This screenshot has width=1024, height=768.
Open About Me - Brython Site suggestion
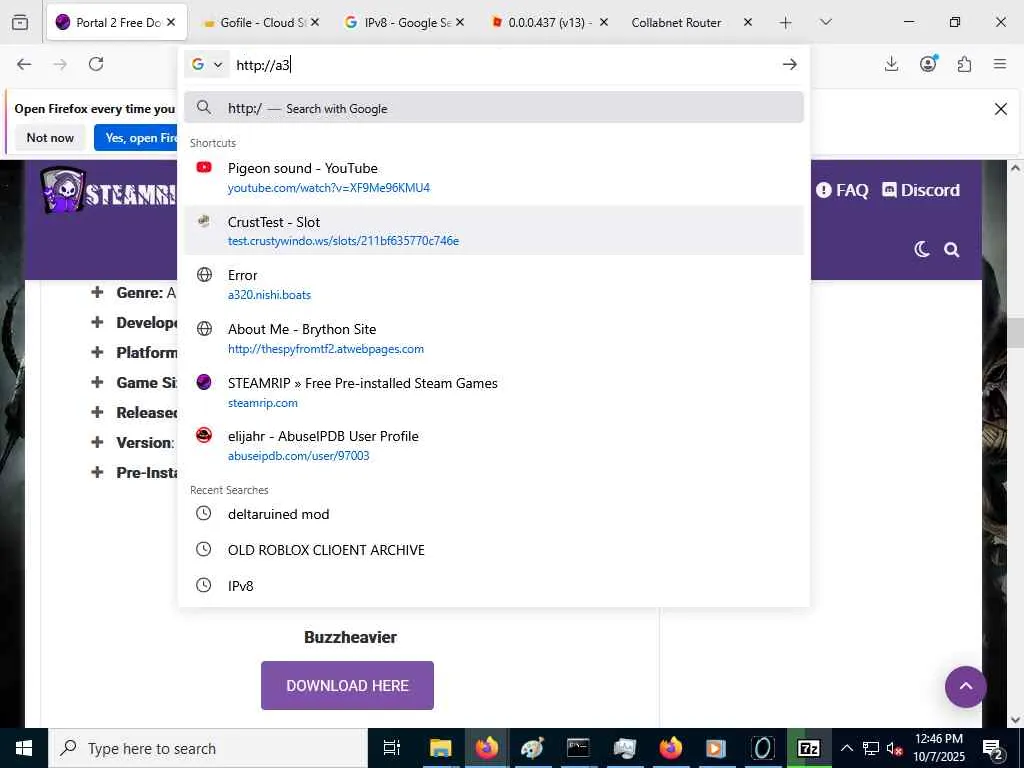(494, 338)
